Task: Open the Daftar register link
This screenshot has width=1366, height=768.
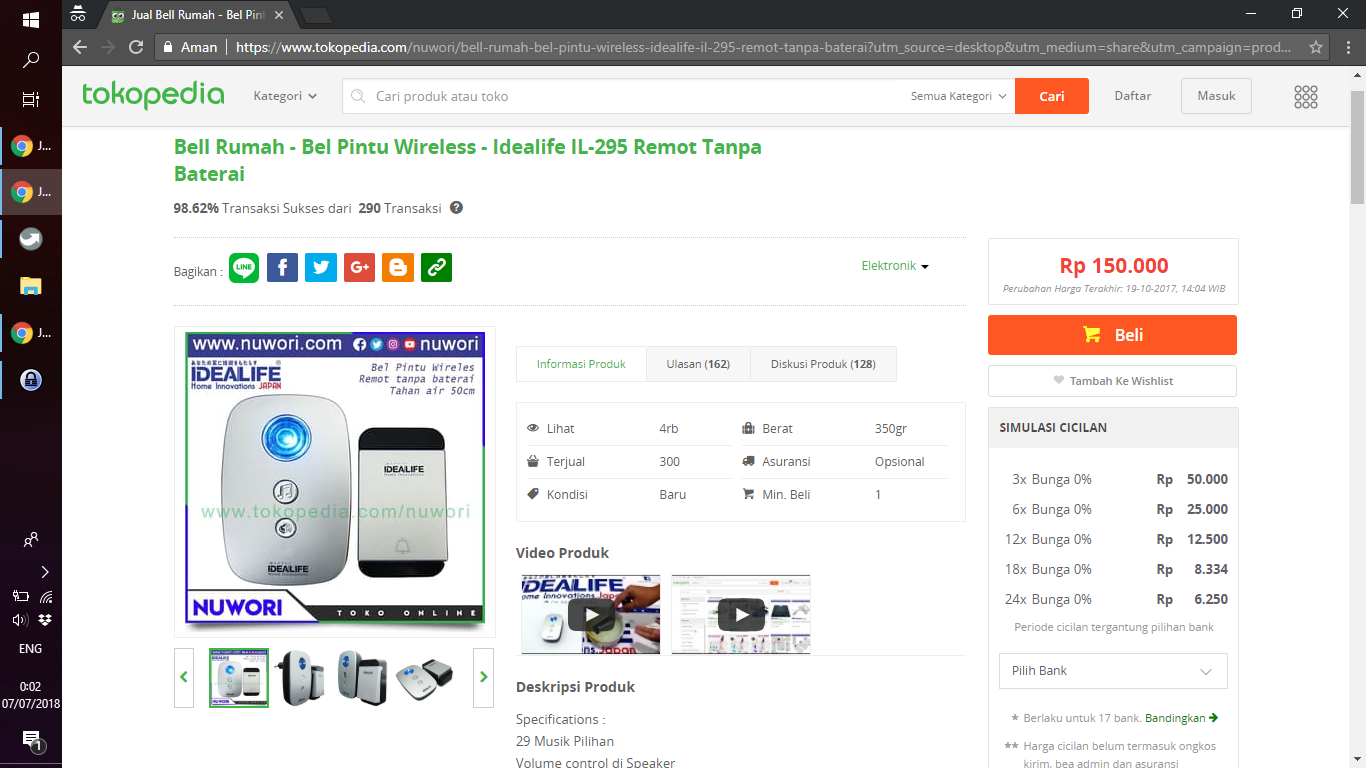Action: pos(1133,96)
